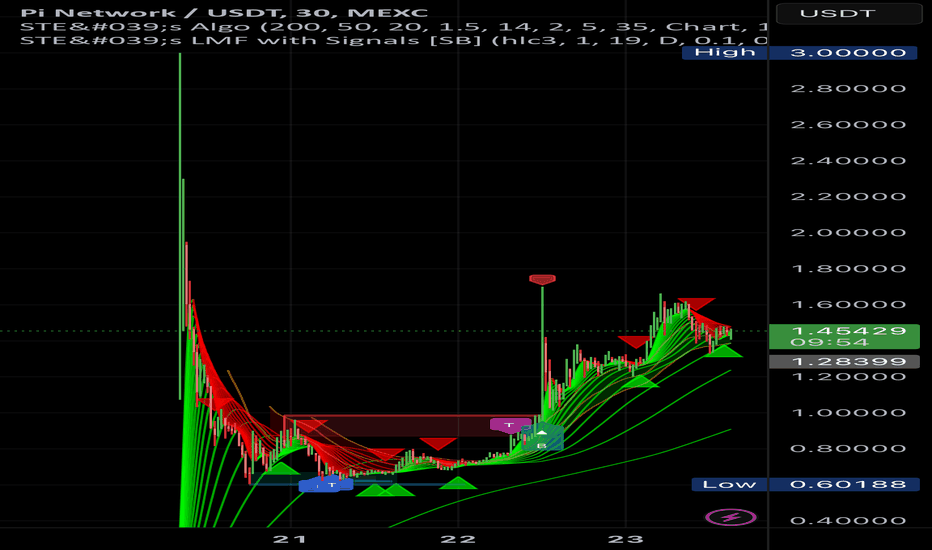This screenshot has width=932, height=550.
Task: Click the 1.00000 price scale label
Action: click(848, 413)
